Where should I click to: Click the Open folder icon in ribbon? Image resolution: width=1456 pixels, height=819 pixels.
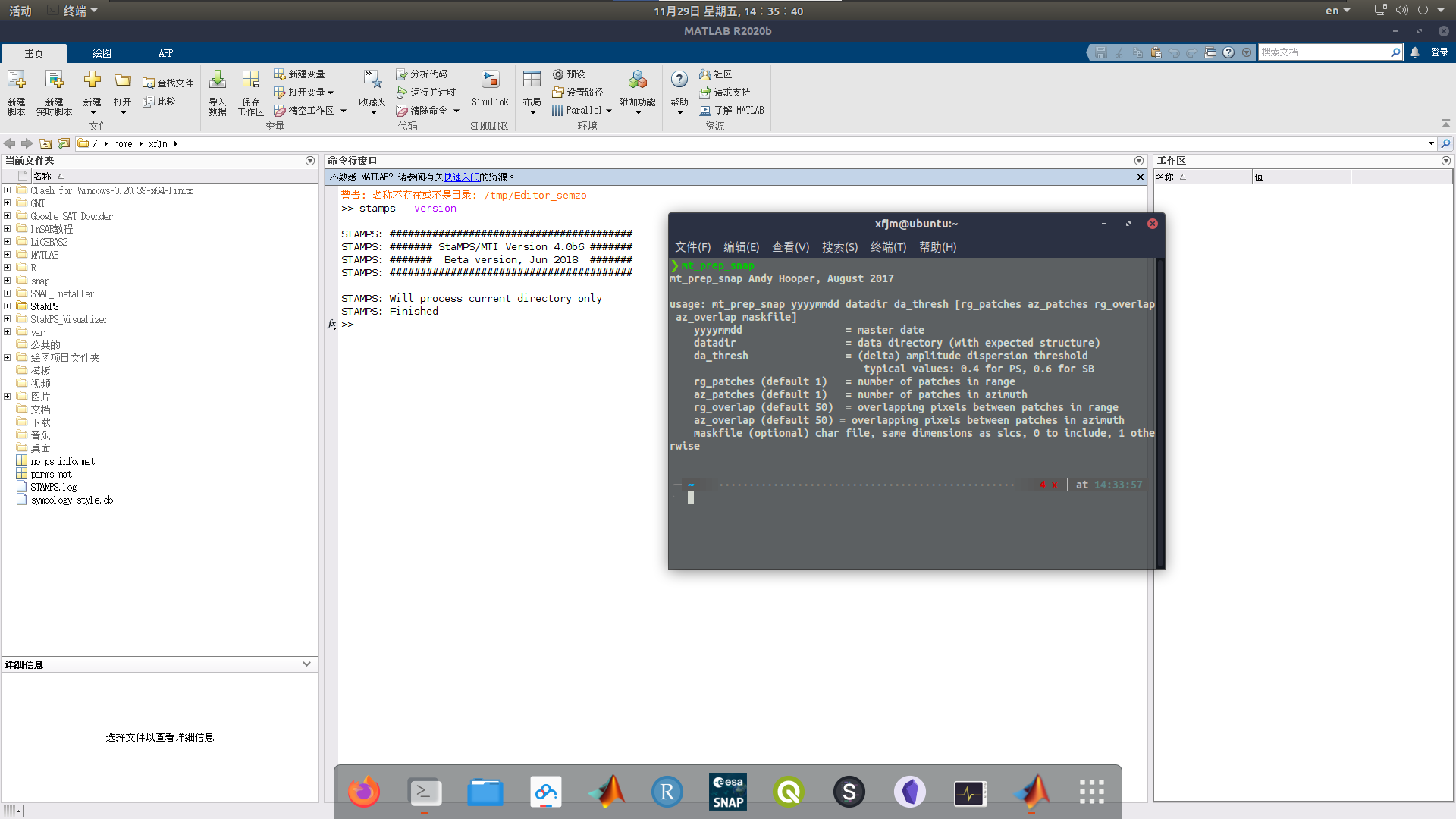pos(123,80)
